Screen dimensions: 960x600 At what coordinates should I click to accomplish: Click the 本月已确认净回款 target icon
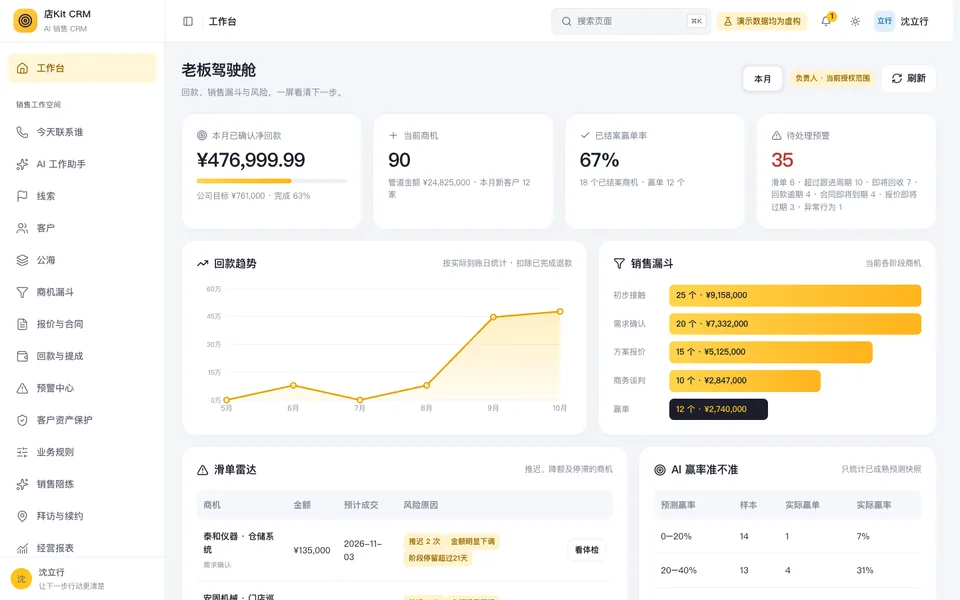click(201, 135)
